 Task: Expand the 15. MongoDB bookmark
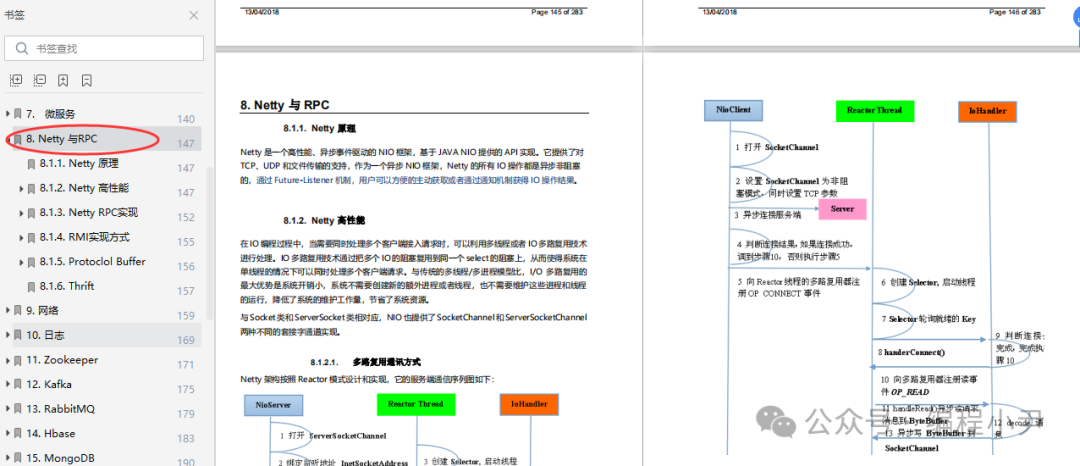pos(8,458)
